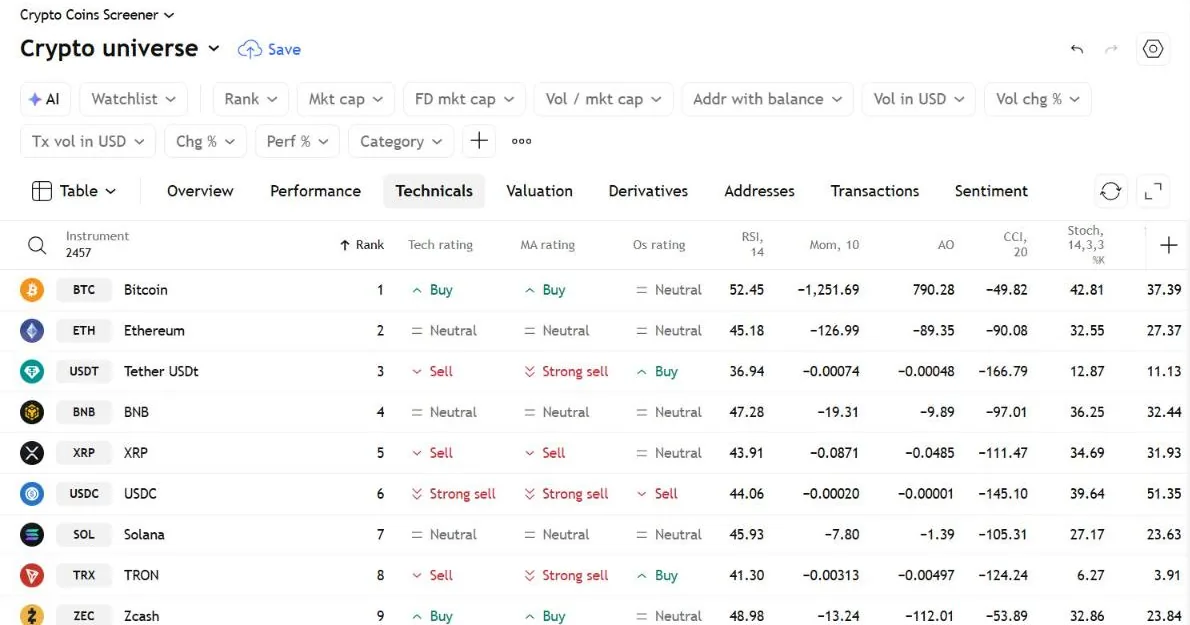The height and width of the screenshot is (625, 1190).
Task: Switch to the Valuation tab
Action: tap(540, 191)
